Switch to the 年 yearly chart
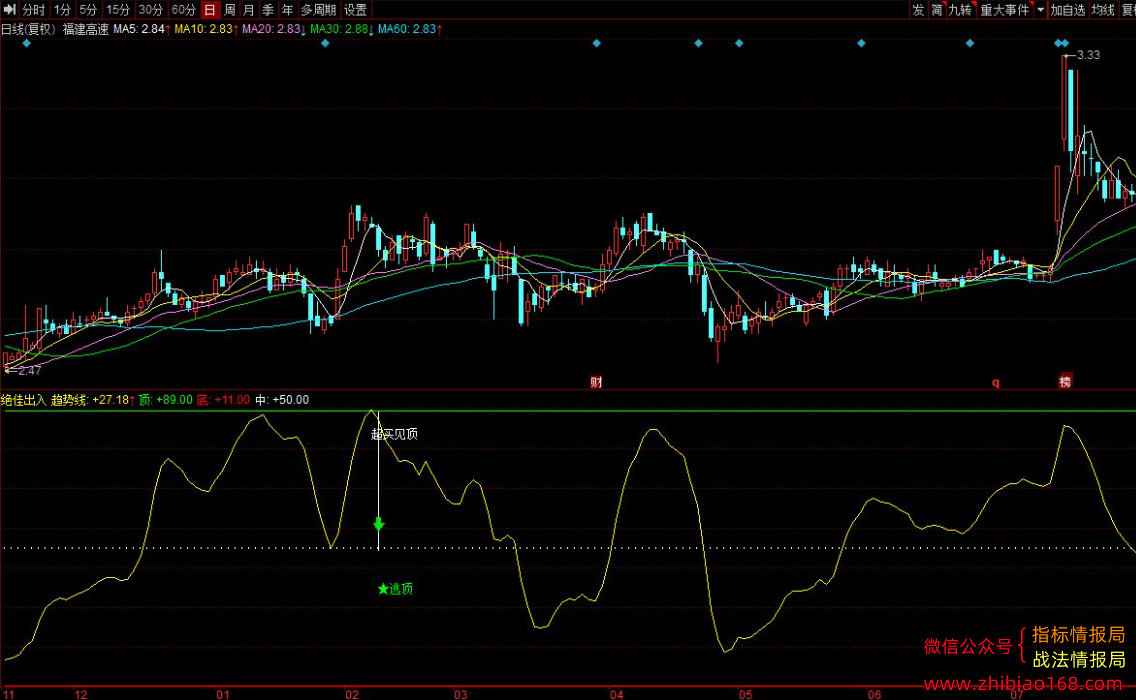This screenshot has height=700, width=1136. click(x=287, y=9)
